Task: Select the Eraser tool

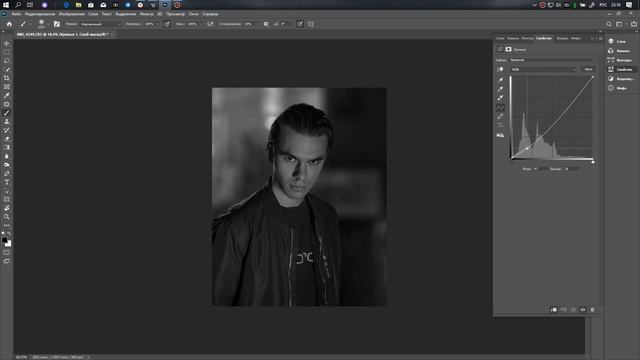Action: [x=7, y=139]
